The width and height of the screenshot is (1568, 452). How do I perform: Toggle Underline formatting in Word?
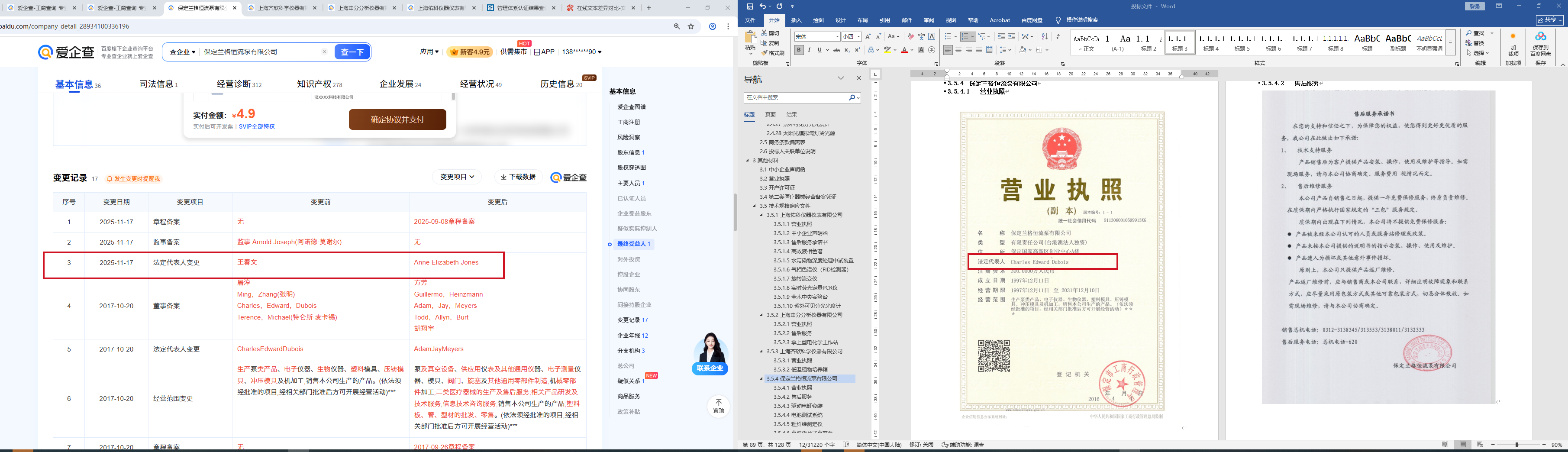[819, 51]
